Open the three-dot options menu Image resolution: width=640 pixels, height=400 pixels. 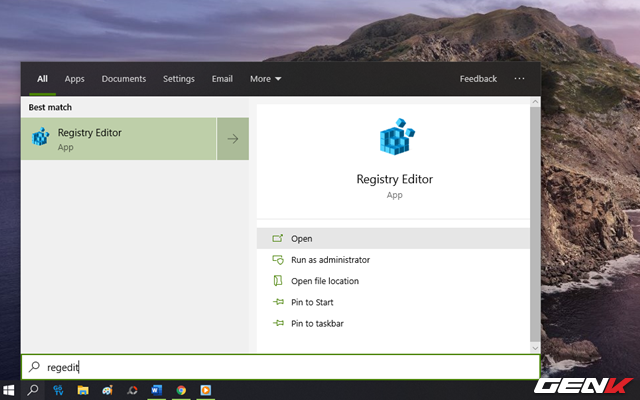[519, 78]
